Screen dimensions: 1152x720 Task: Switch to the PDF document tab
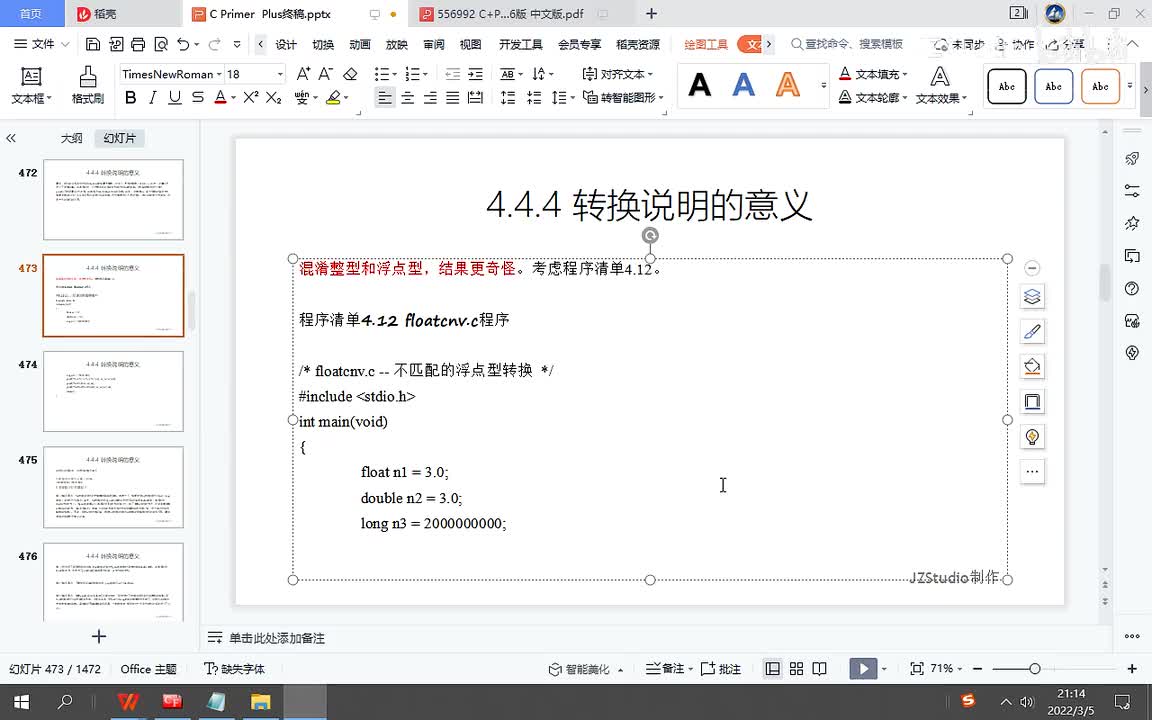pos(511,14)
